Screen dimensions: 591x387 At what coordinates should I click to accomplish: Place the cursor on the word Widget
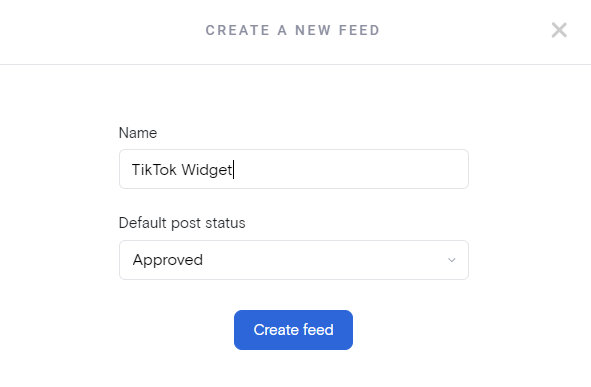pos(207,170)
